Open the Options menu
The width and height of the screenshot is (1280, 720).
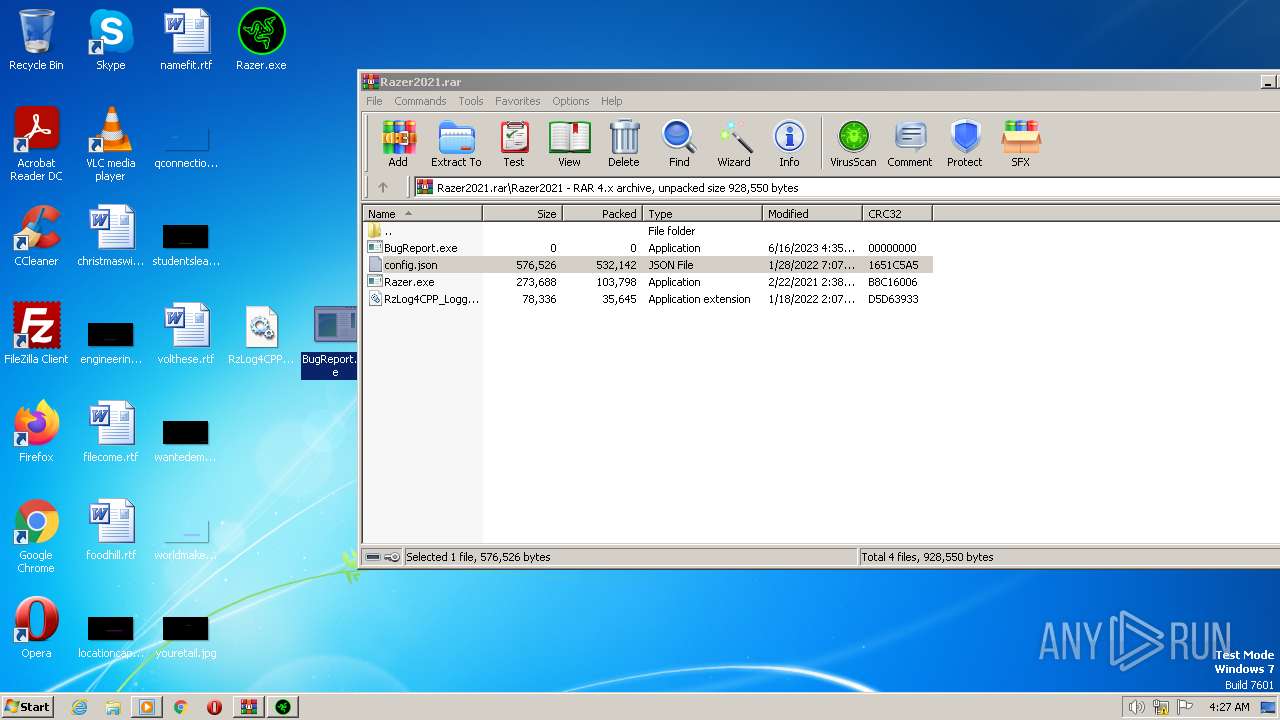click(x=571, y=101)
